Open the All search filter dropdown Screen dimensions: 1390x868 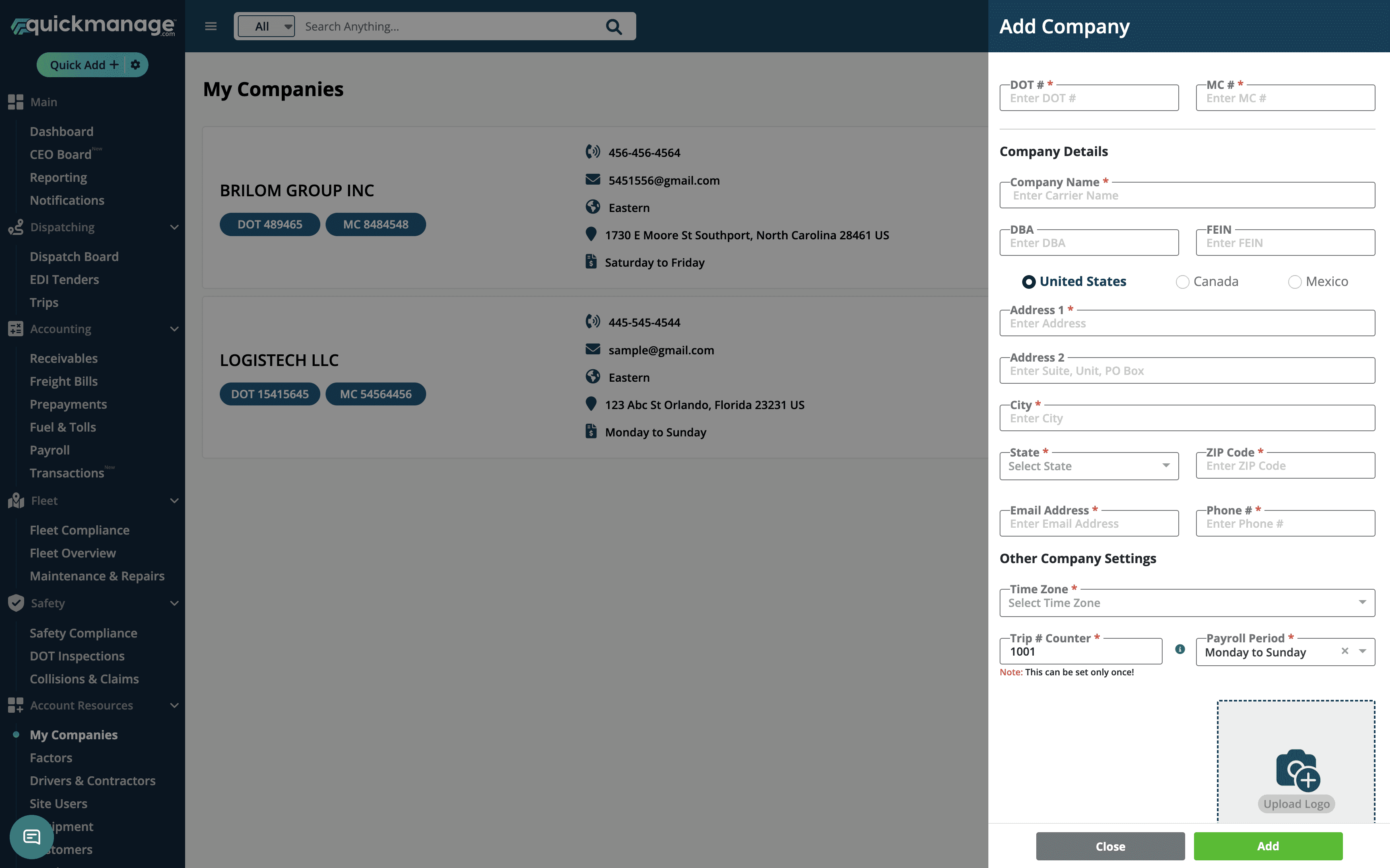coord(266,27)
